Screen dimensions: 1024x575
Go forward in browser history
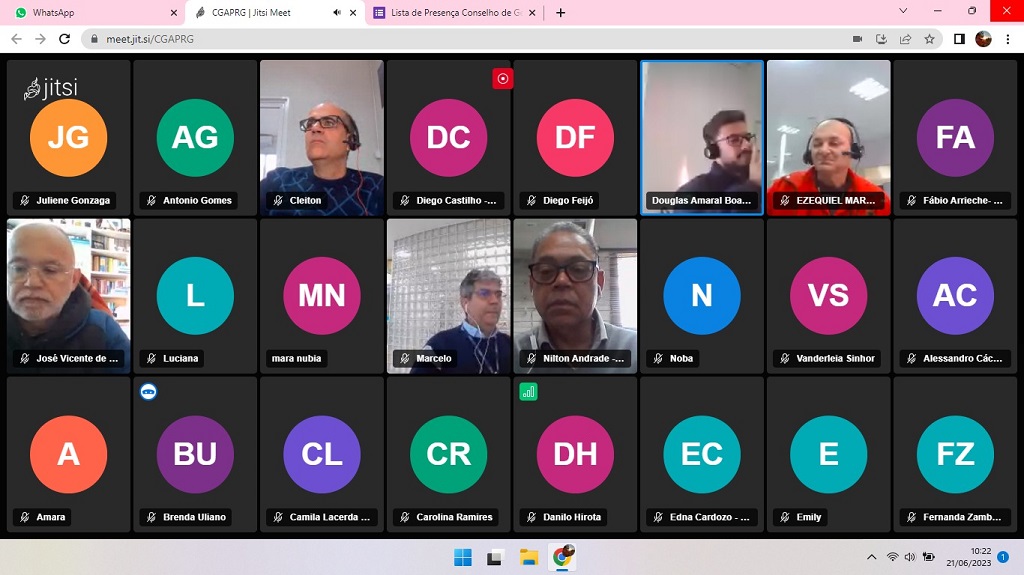[40, 39]
